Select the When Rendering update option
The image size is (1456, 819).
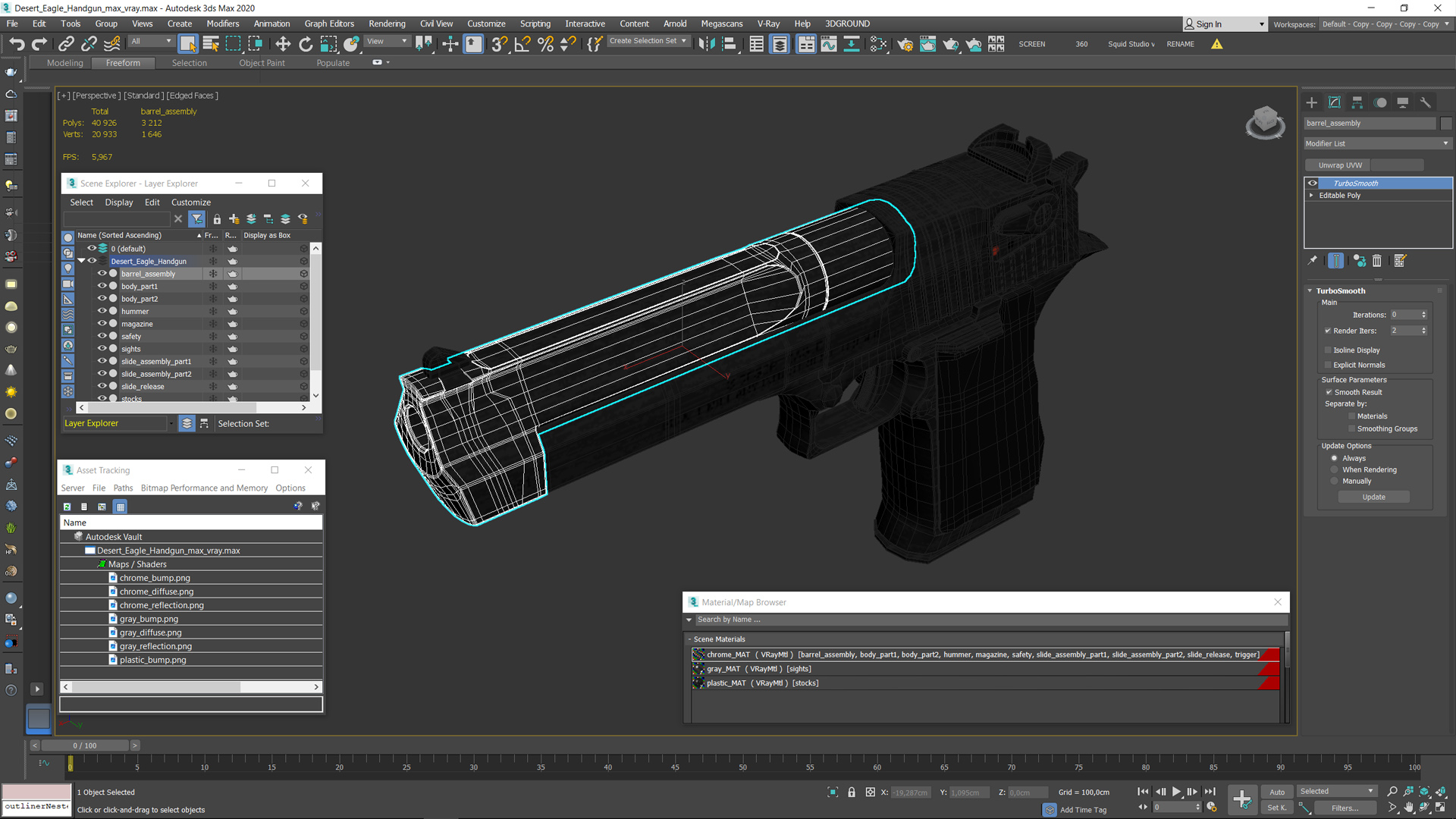click(1335, 469)
